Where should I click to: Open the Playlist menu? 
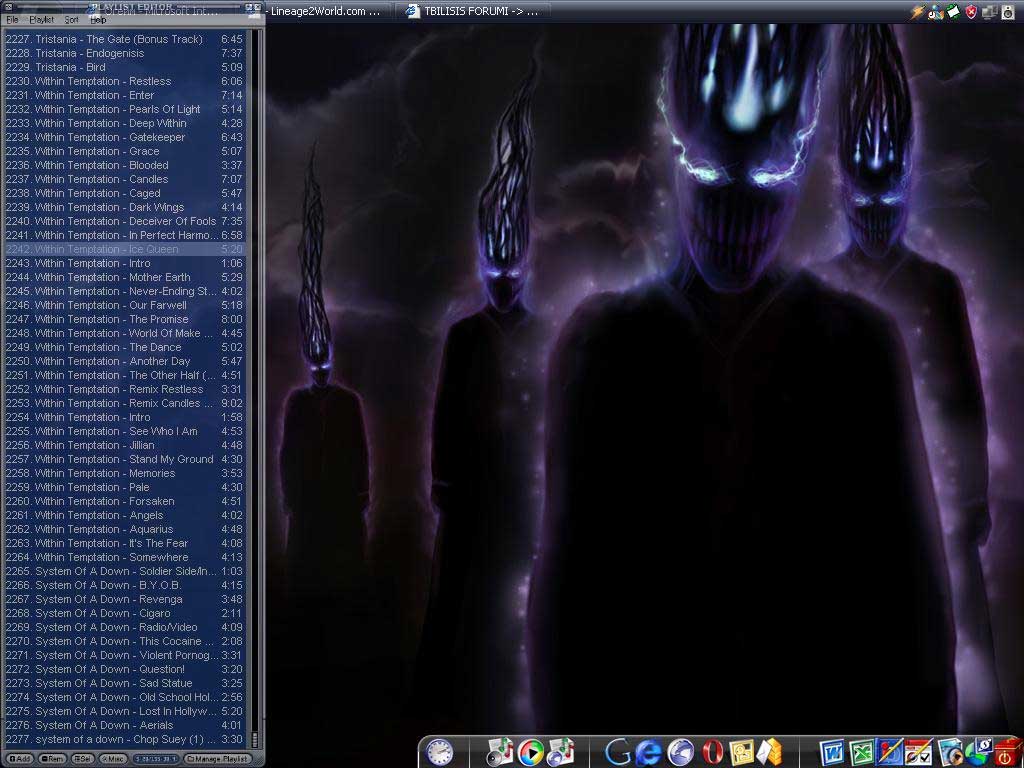click(41, 20)
